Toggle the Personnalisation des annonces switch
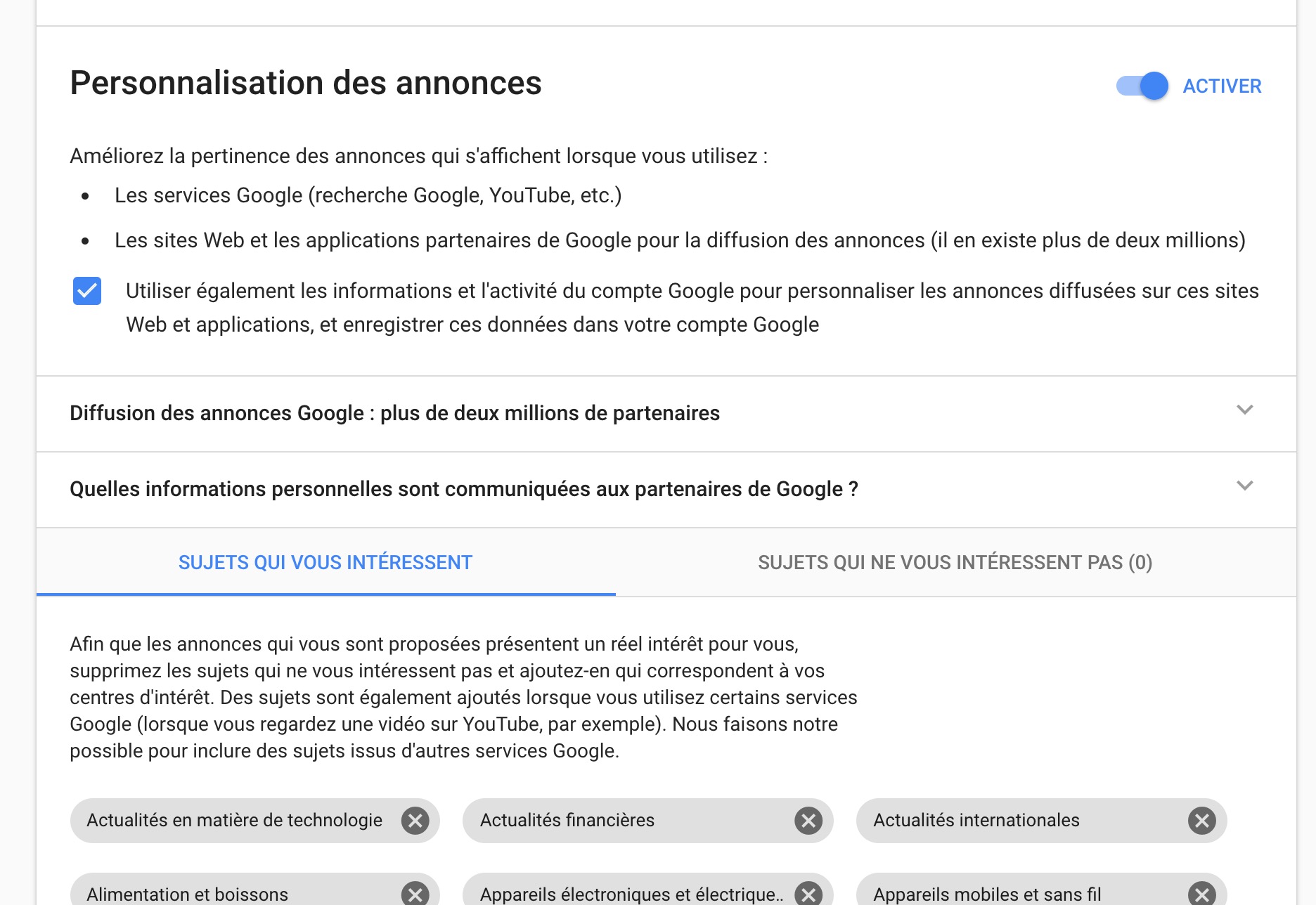Image resolution: width=1316 pixels, height=905 pixels. [x=1142, y=86]
